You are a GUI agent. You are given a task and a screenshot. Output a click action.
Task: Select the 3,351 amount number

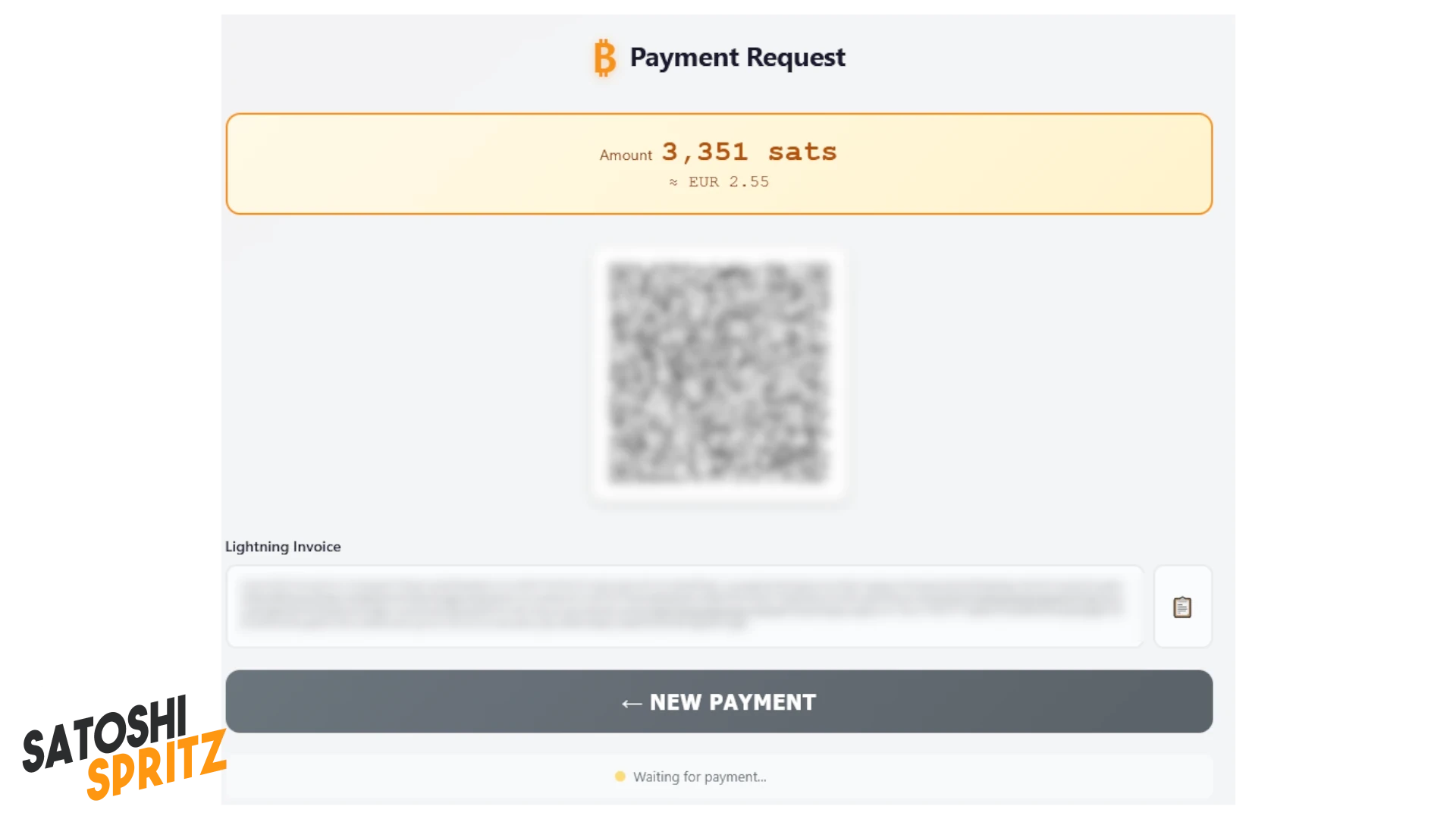704,152
